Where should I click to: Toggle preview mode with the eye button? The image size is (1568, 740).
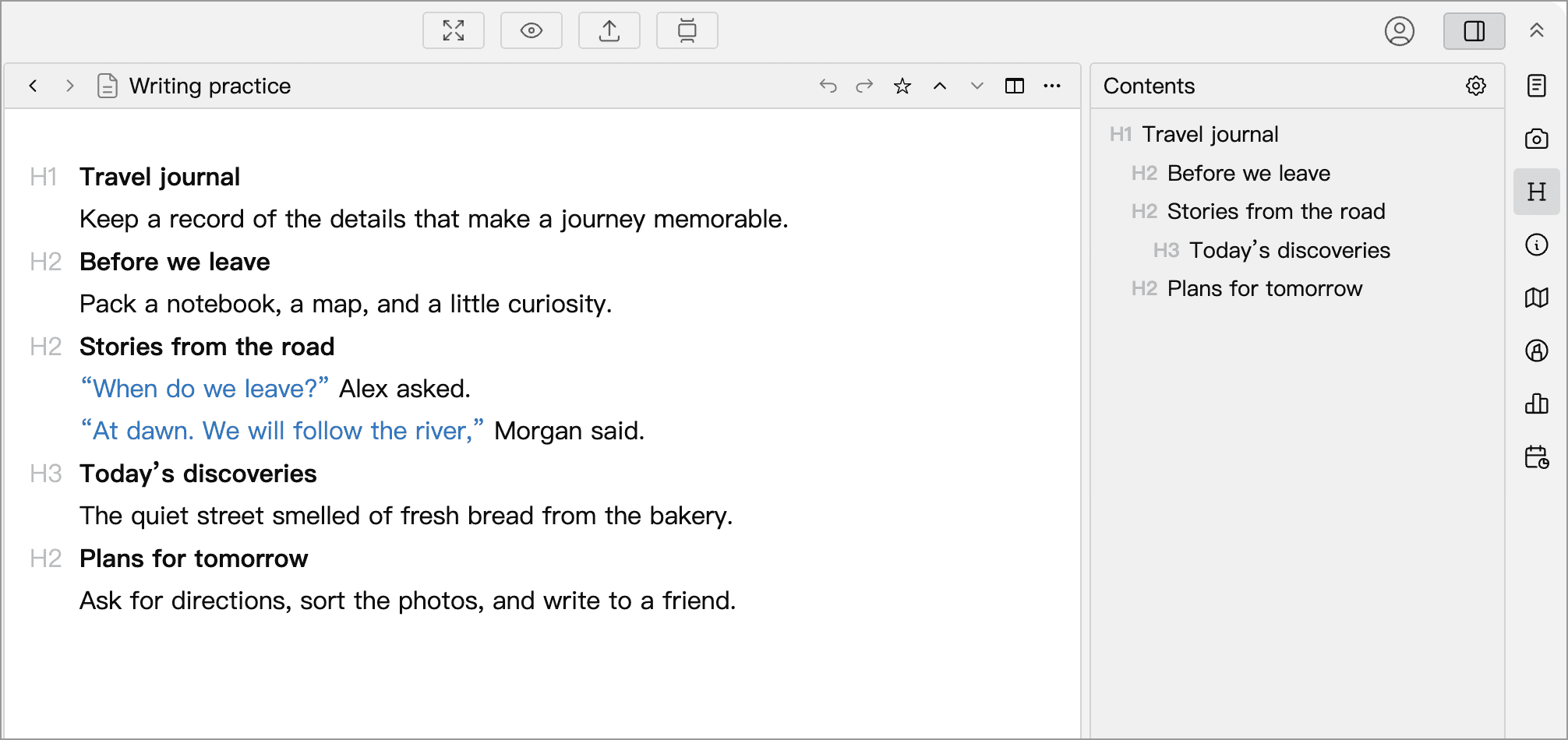point(531,31)
